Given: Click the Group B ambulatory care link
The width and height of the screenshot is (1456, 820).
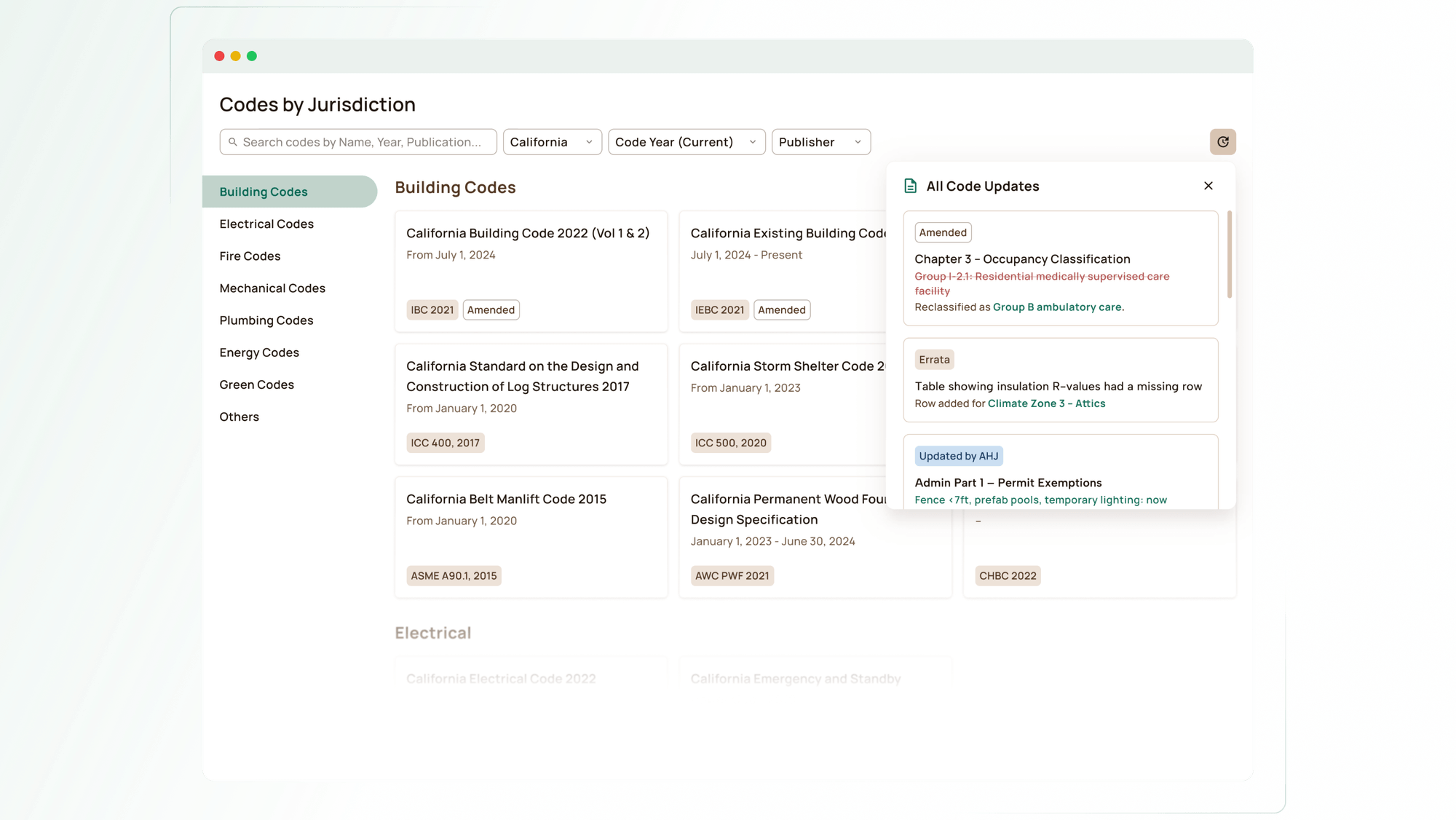Looking at the screenshot, I should [1057, 307].
